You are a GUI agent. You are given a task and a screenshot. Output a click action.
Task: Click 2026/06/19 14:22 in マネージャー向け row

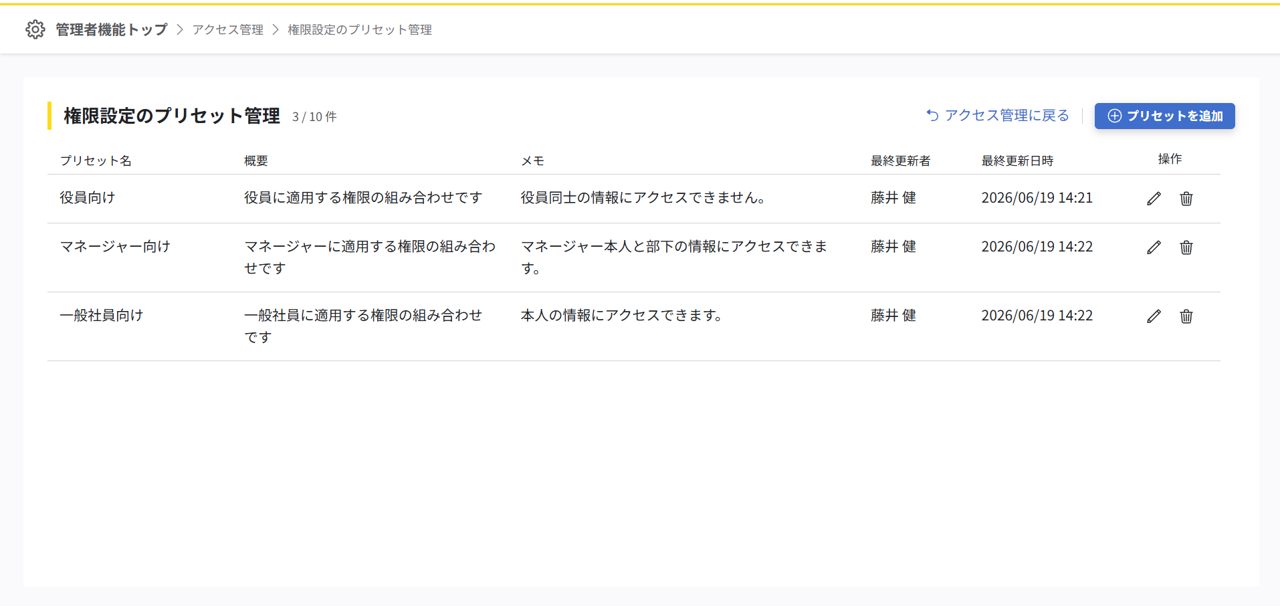pos(1037,246)
